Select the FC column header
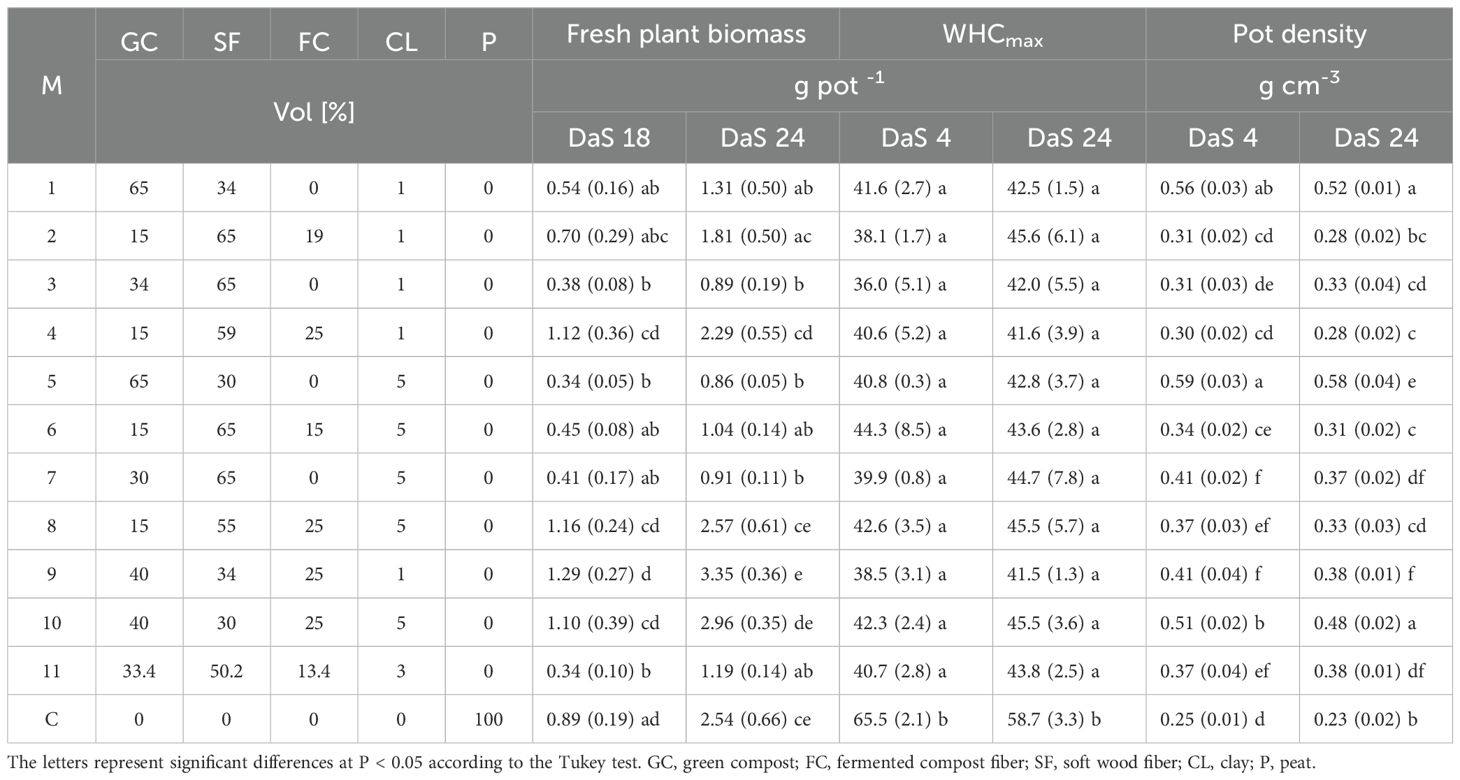The image size is (1460, 780). [314, 44]
